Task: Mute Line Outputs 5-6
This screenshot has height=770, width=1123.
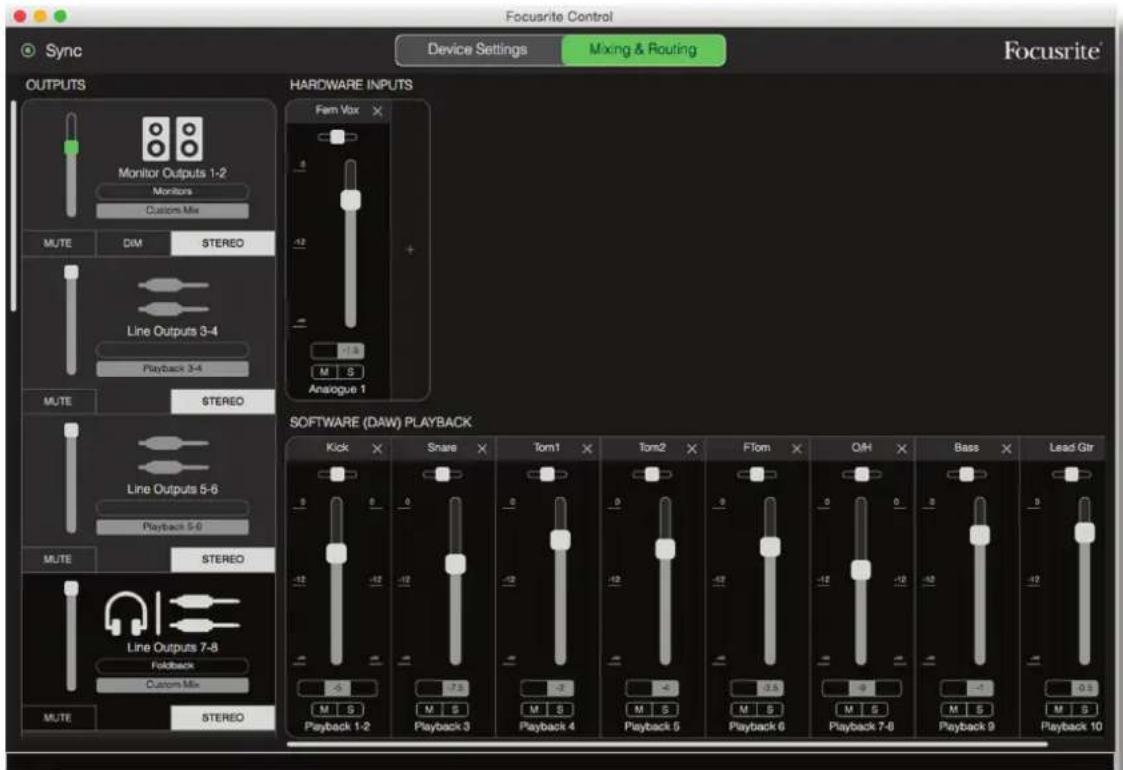Action: tap(58, 559)
